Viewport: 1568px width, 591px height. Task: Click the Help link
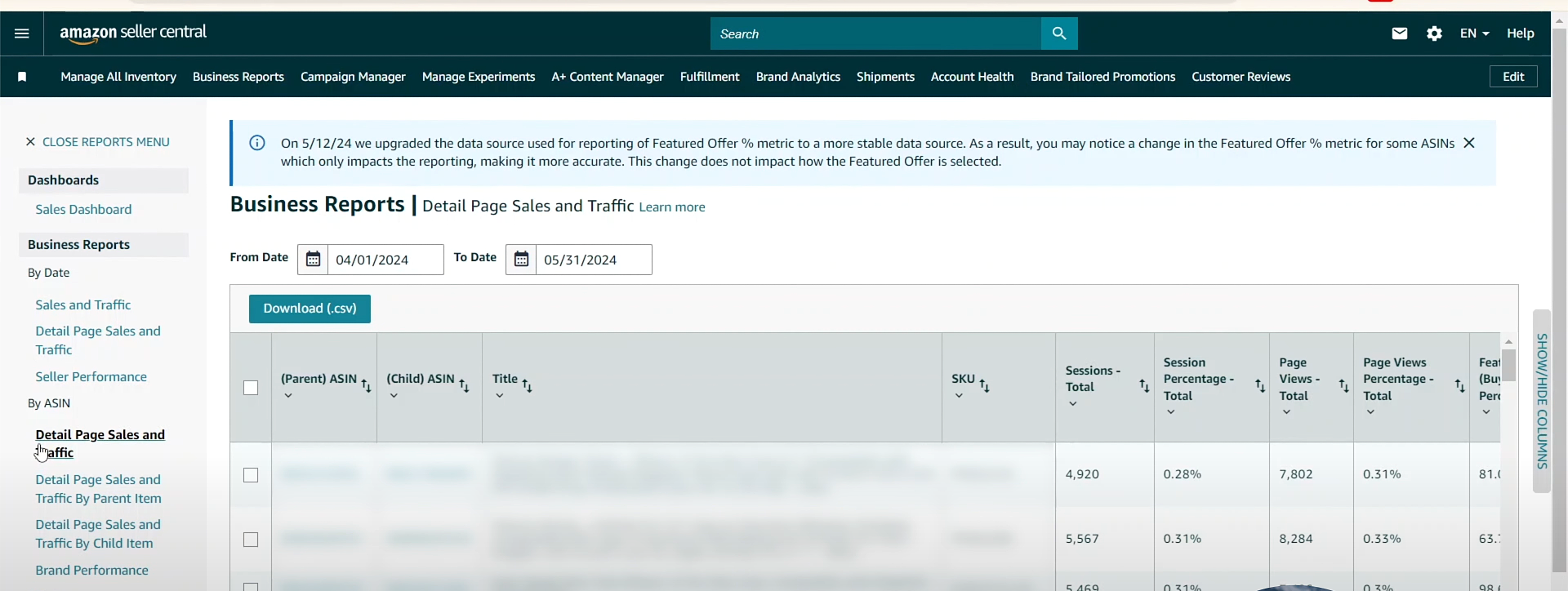(x=1521, y=33)
